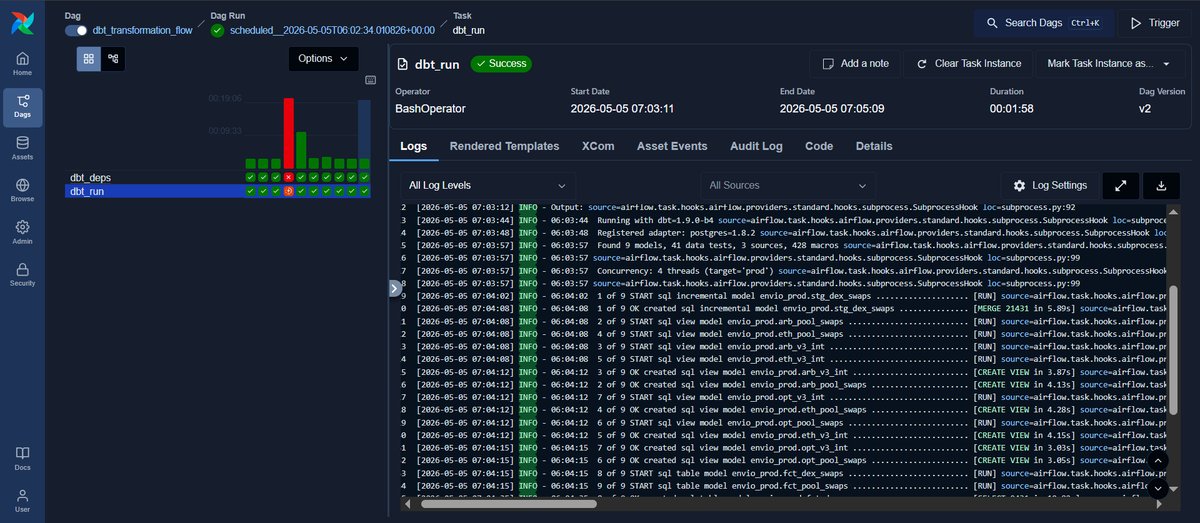1200x523 pixels.
Task: Click the Dag Version value v2
Action: (1145, 108)
